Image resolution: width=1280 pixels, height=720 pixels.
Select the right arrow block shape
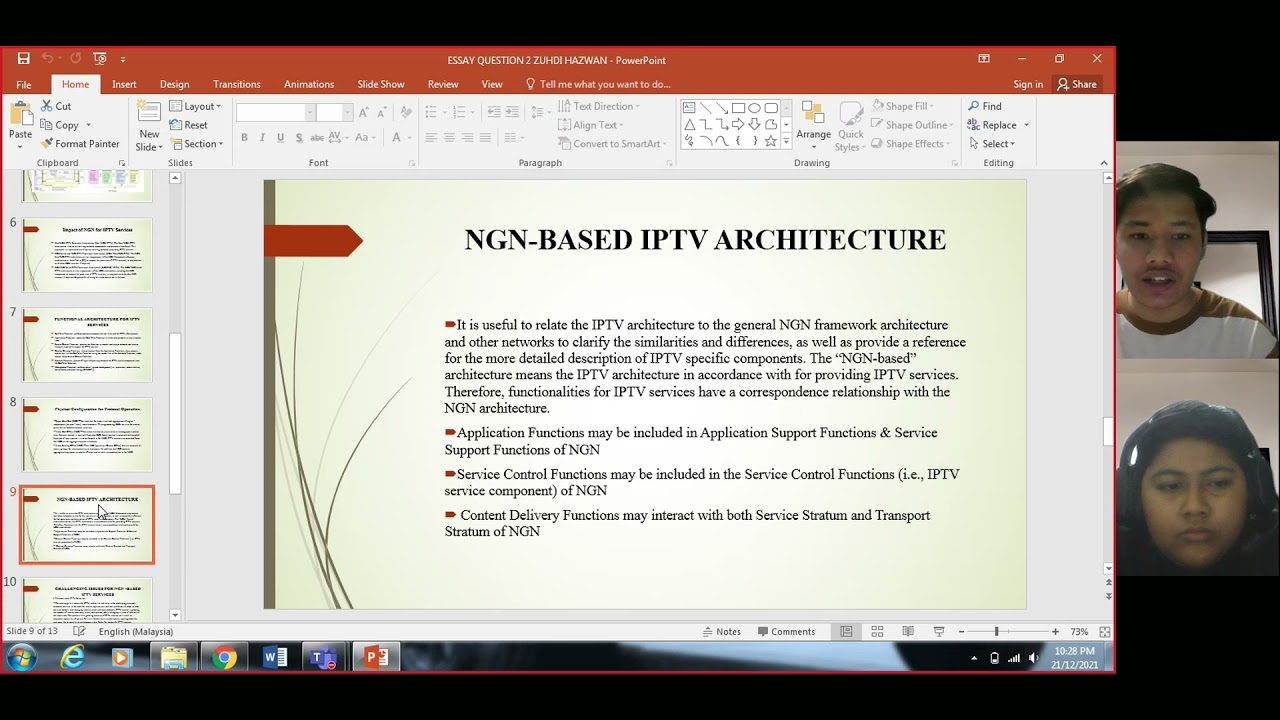click(738, 125)
